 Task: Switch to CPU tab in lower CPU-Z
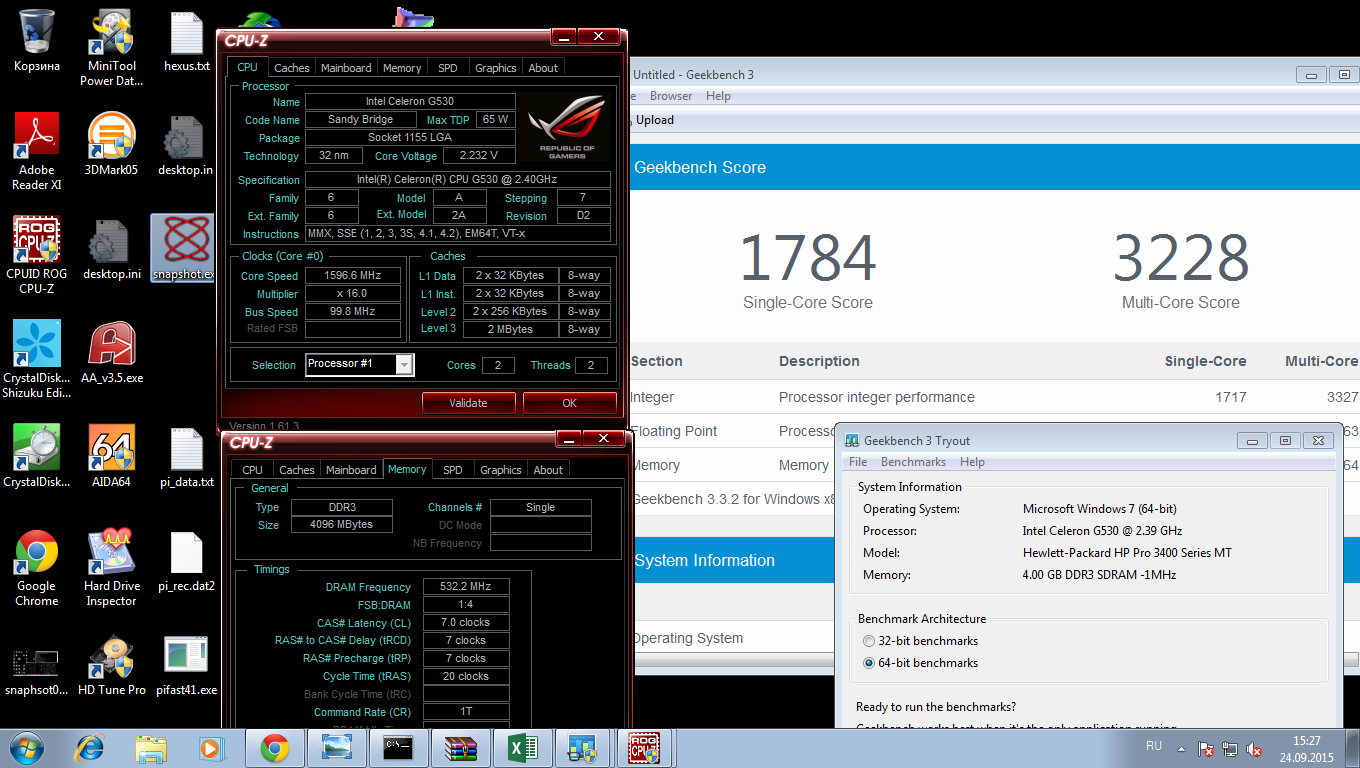(x=253, y=470)
